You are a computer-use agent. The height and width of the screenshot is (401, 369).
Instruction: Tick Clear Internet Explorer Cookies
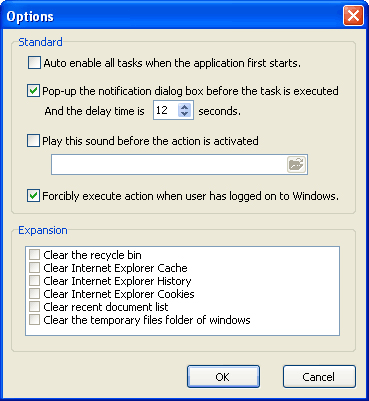pos(34,294)
